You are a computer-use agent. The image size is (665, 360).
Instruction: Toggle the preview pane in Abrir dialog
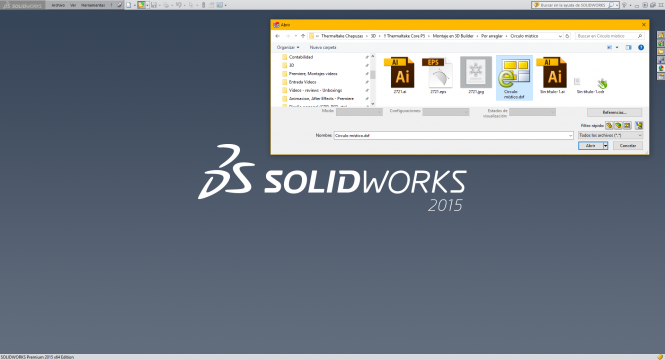tap(629, 47)
